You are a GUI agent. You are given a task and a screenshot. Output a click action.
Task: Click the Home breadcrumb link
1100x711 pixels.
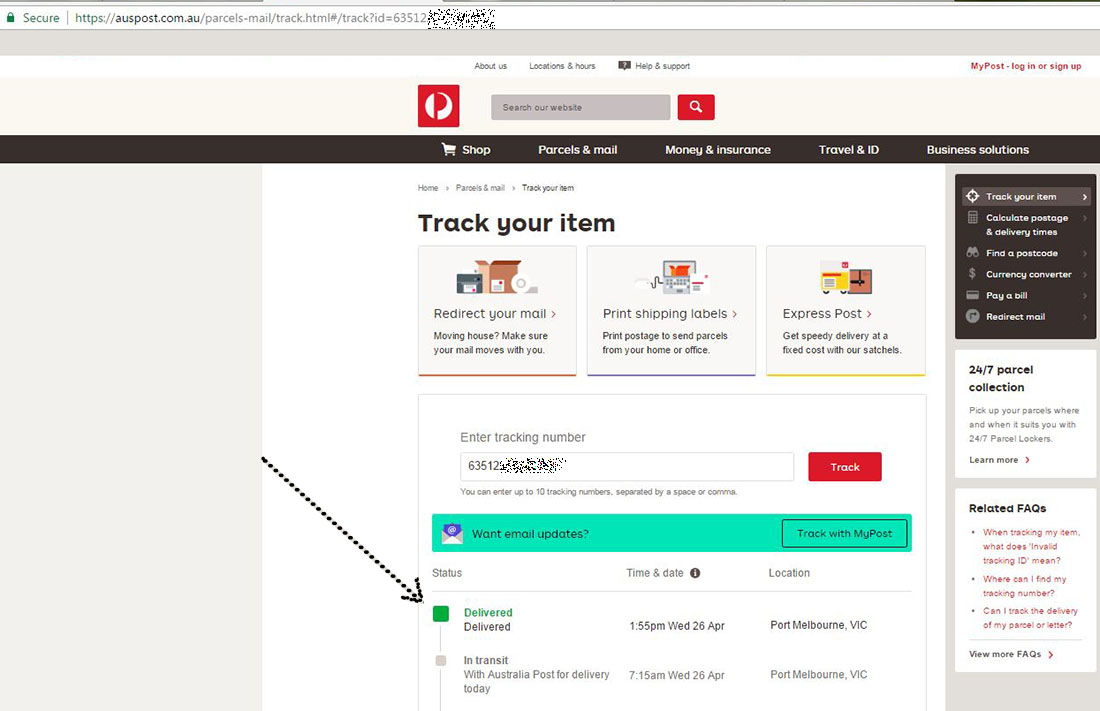pos(428,188)
